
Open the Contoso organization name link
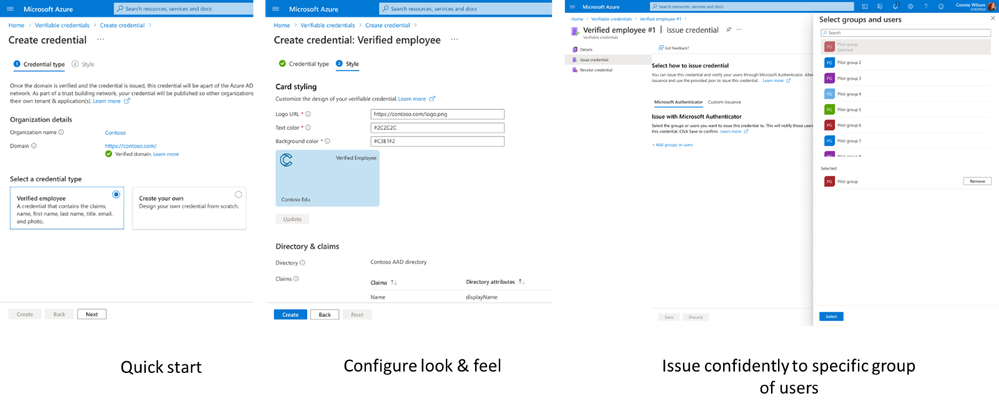[115, 133]
